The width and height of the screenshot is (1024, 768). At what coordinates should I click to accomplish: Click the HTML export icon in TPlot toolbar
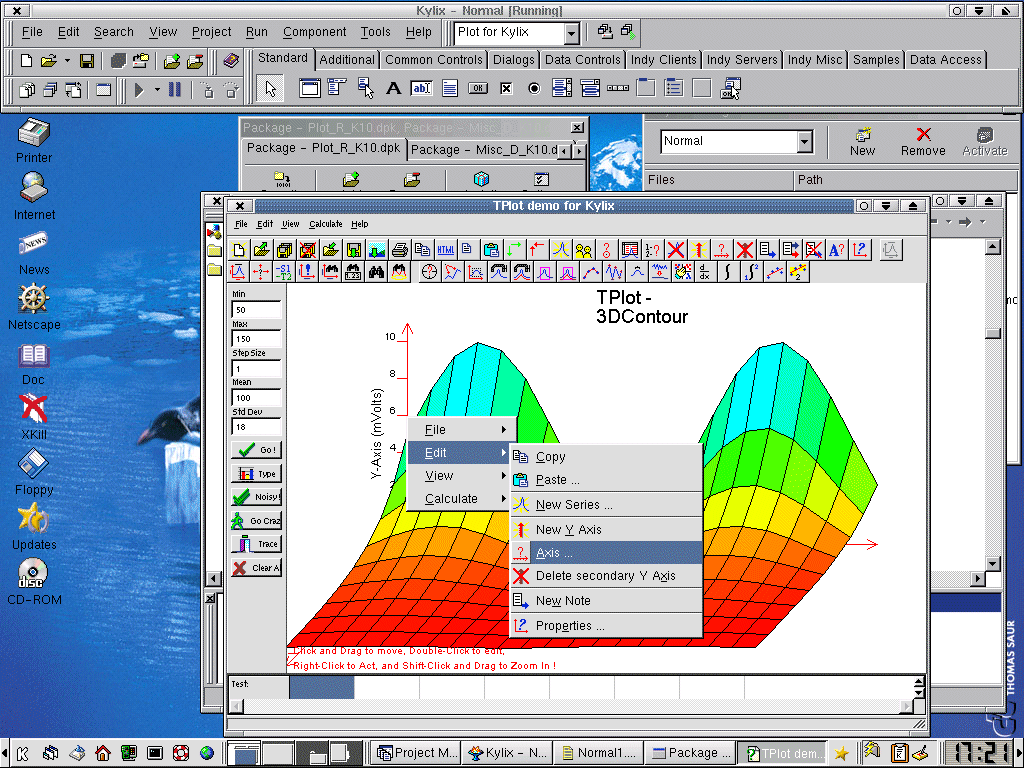(445, 249)
